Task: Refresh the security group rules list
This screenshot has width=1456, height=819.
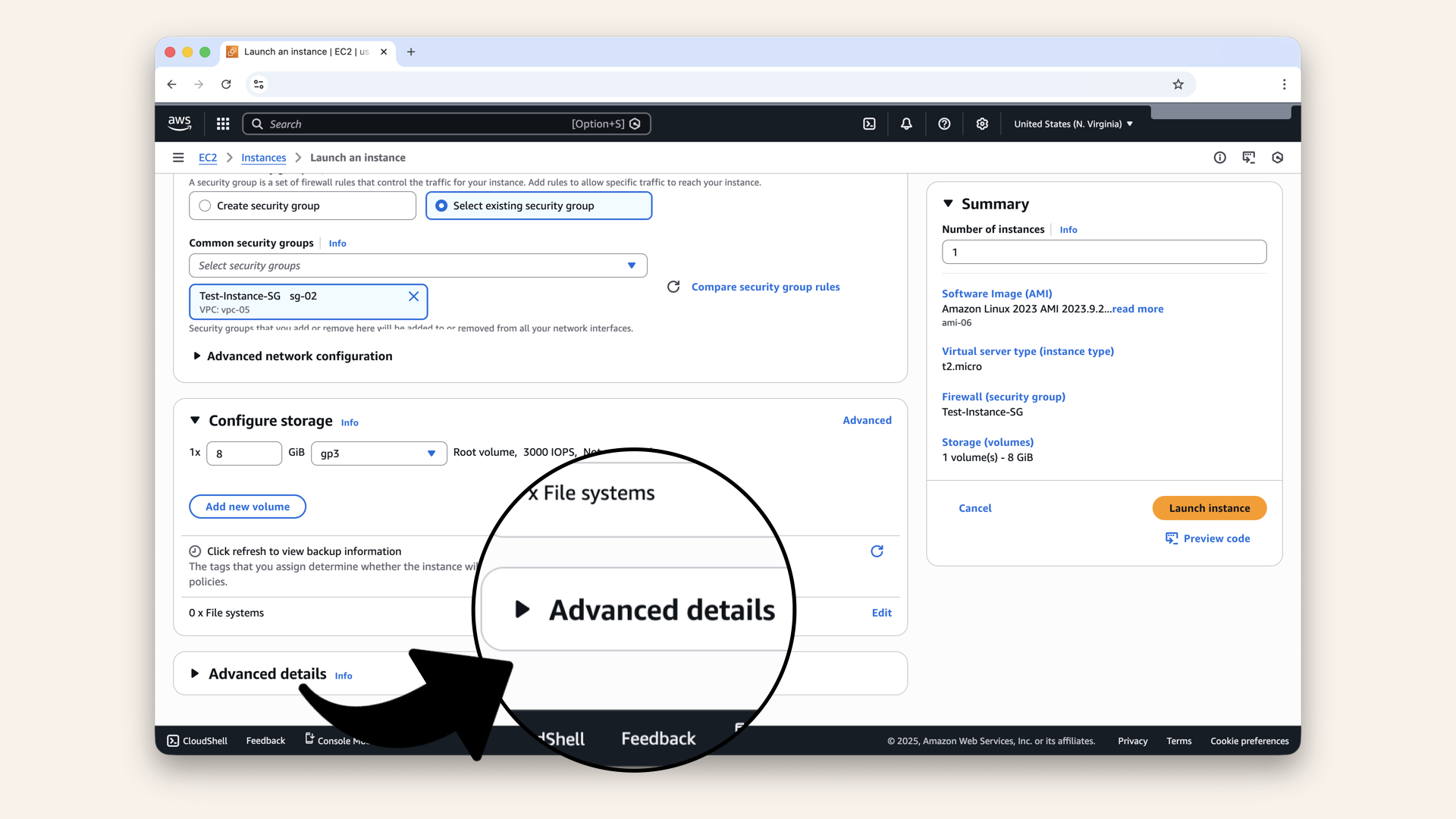Action: click(673, 287)
